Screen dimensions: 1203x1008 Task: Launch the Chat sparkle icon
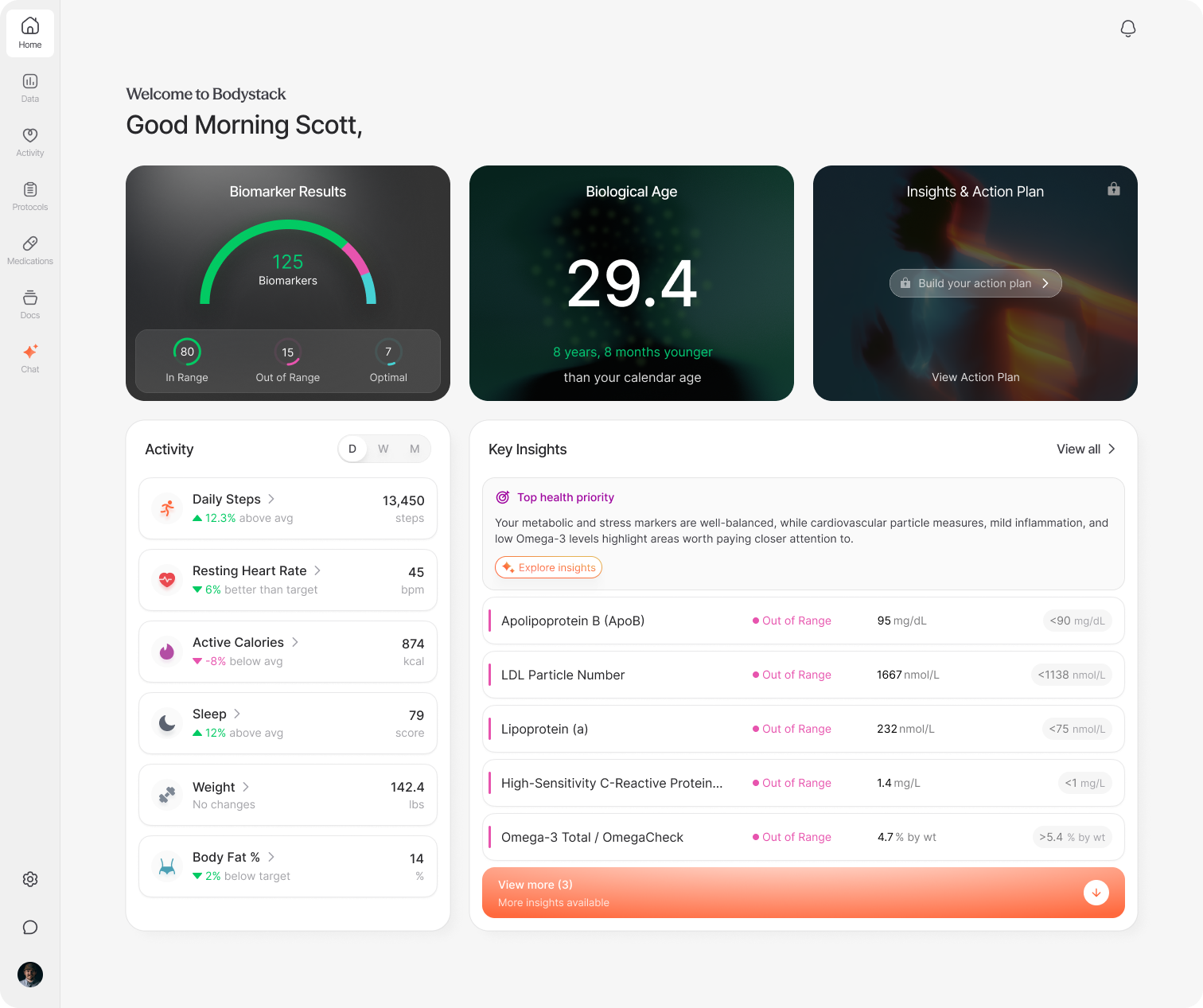click(x=30, y=358)
